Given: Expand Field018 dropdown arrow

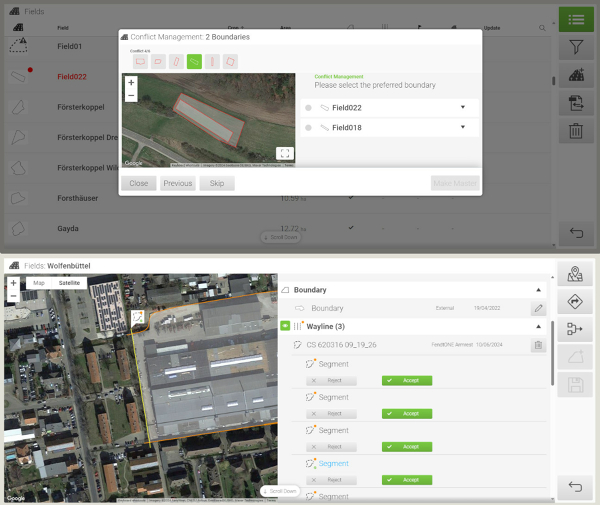Looking at the screenshot, I should (x=463, y=127).
